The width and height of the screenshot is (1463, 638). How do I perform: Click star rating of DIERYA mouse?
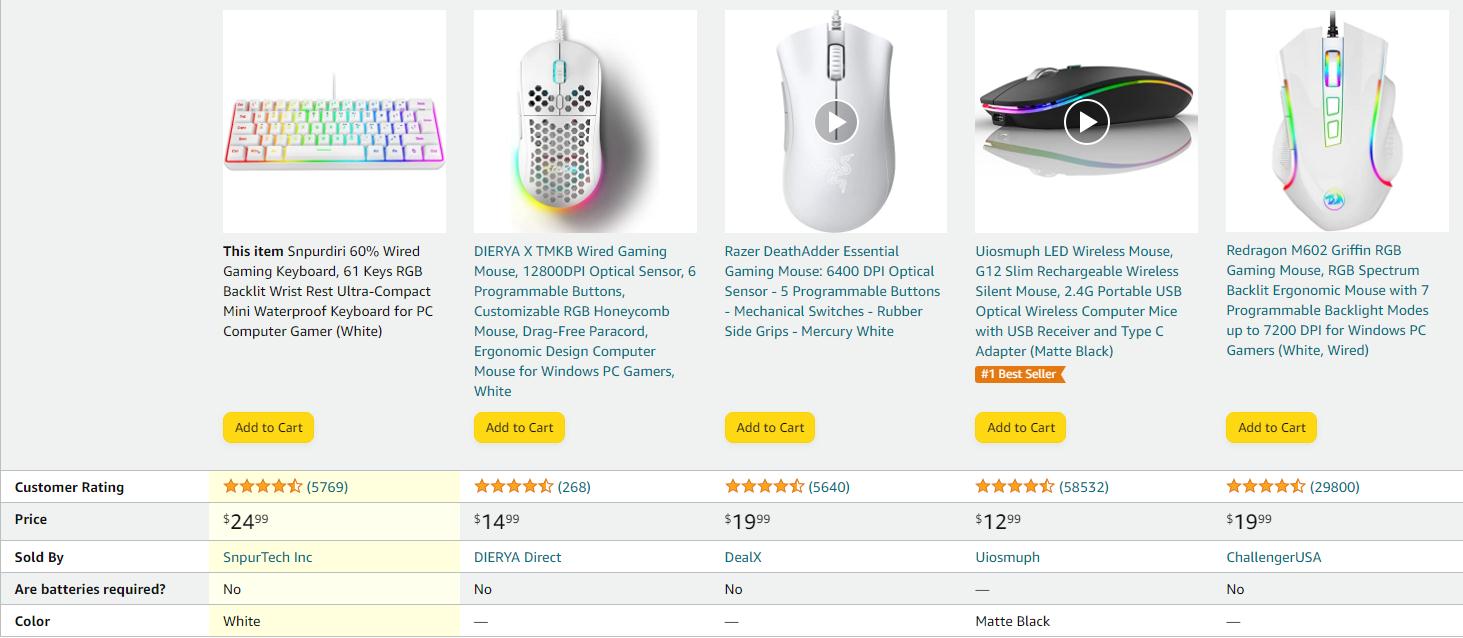tap(513, 487)
